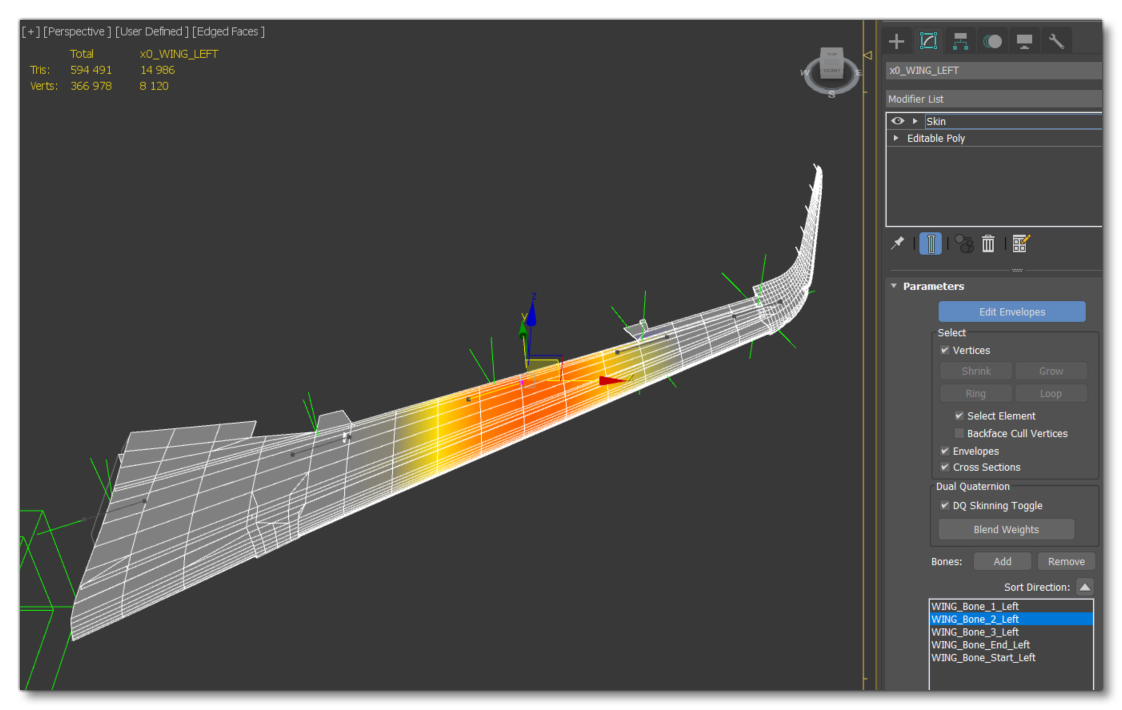Enable Backface Cull Vertices checkbox
The width and height of the screenshot is (1122, 710).
coord(959,434)
